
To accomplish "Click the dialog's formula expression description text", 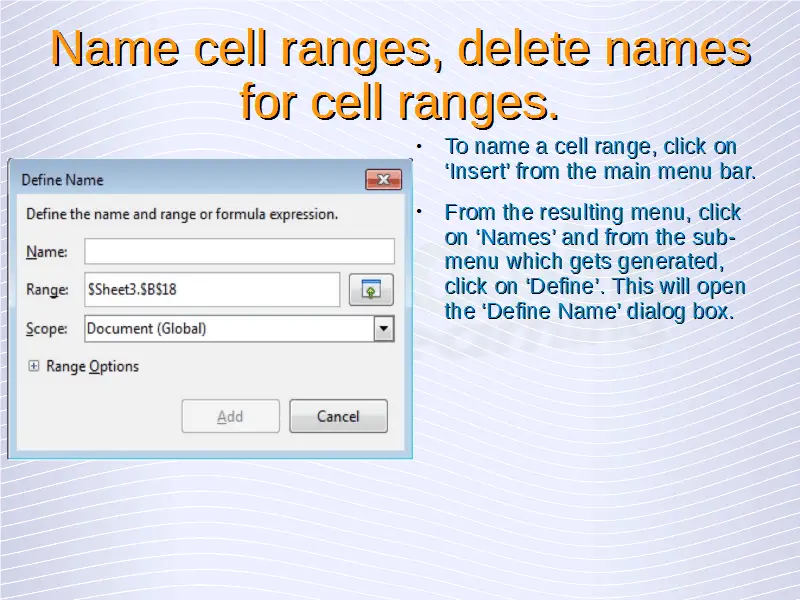I will click(181, 214).
